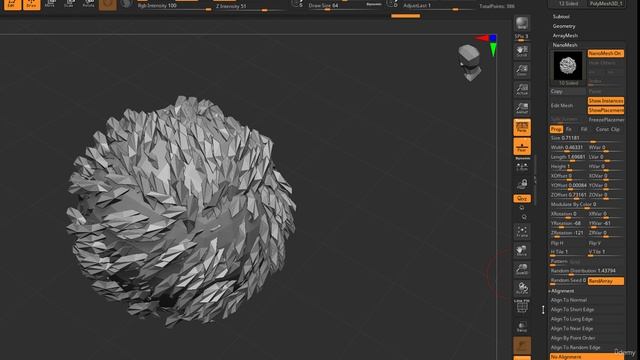Click the Z Intensity slider

click(x=251, y=7)
